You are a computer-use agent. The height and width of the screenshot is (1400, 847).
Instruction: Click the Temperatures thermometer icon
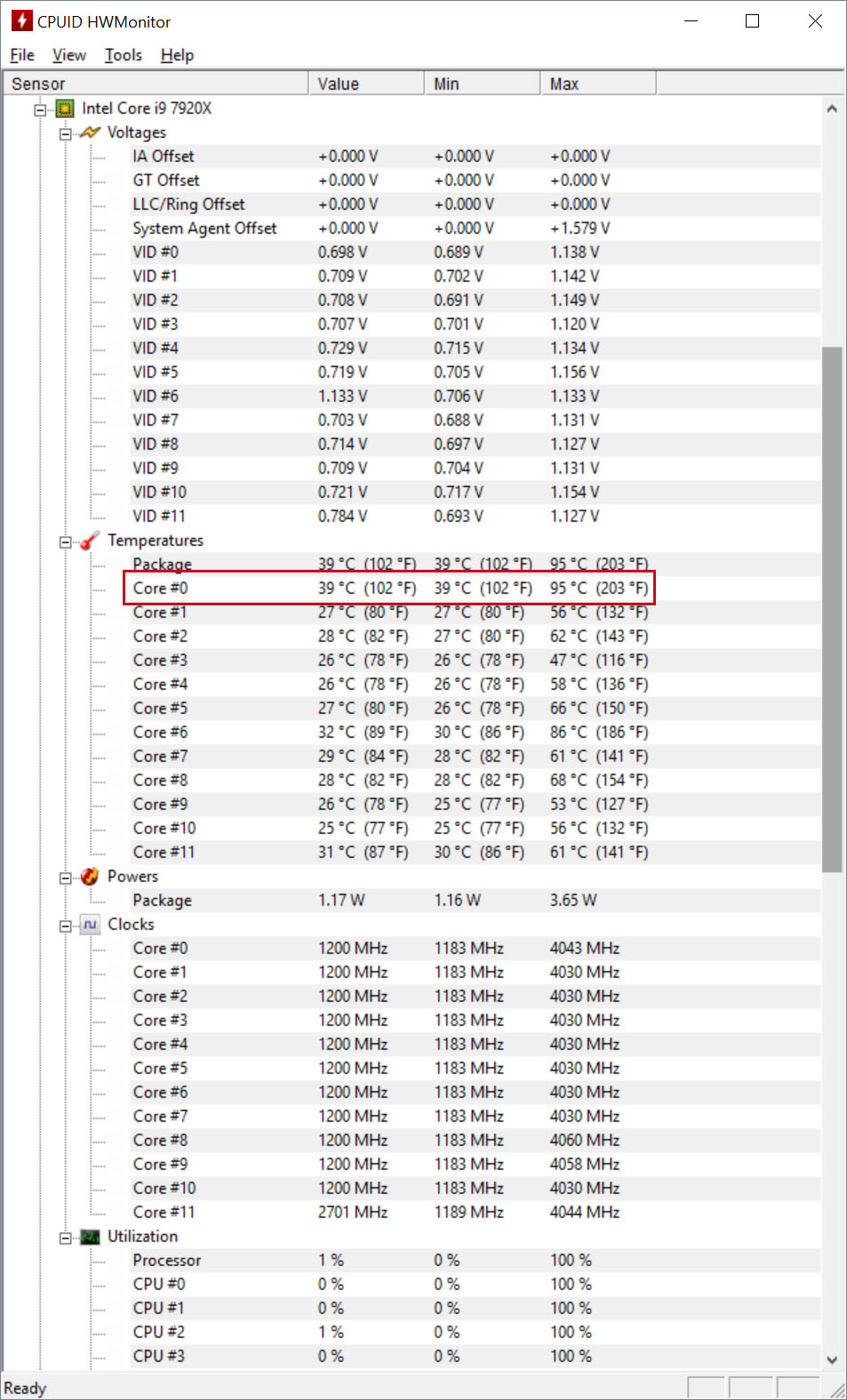tap(90, 540)
